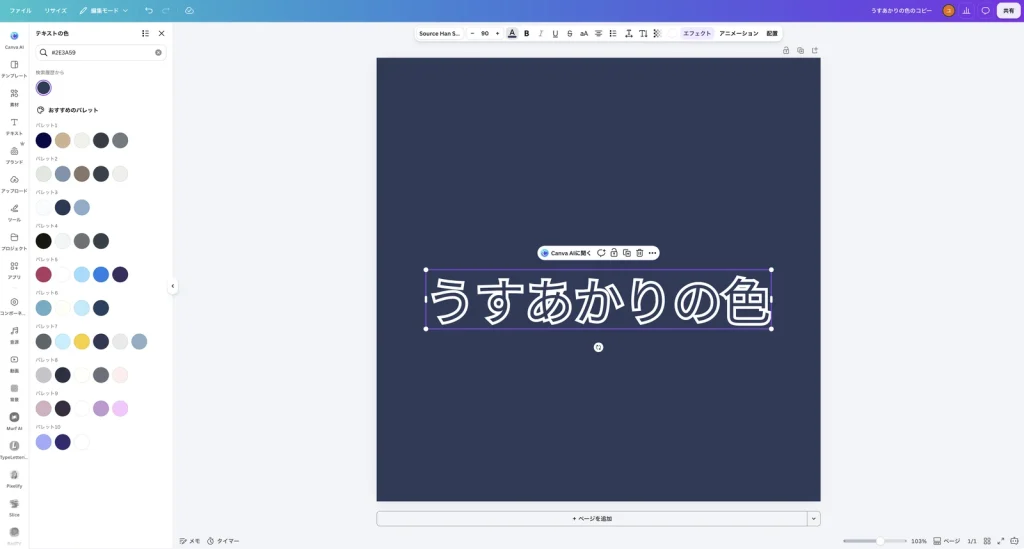Click the 共有 share button
Screen dimensions: 1024x549
point(1008,10)
